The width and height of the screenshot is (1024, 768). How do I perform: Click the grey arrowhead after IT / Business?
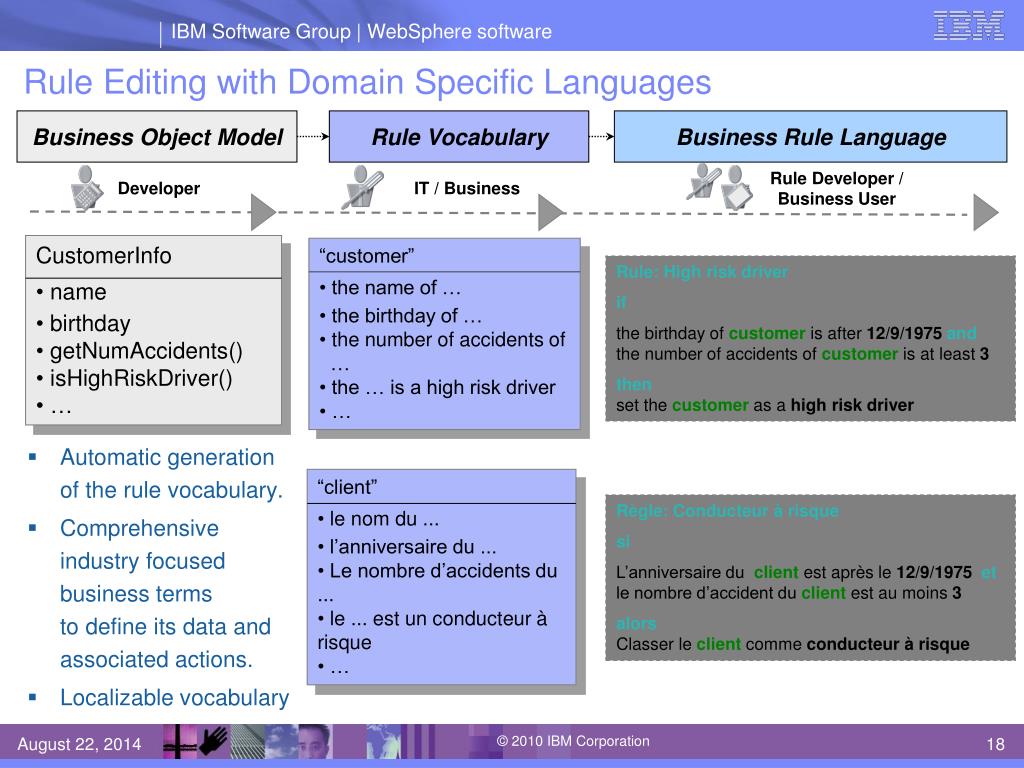[551, 212]
